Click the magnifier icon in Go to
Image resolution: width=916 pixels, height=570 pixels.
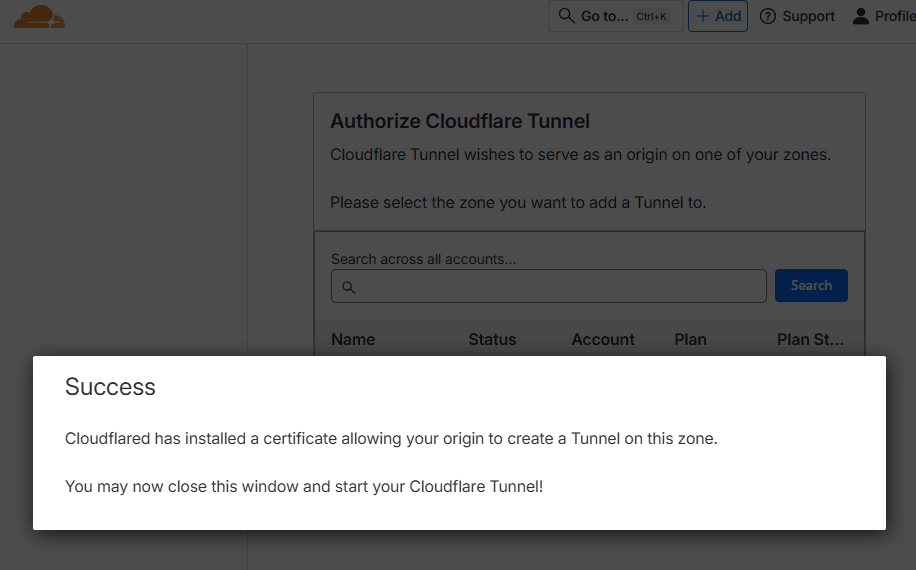click(x=566, y=16)
